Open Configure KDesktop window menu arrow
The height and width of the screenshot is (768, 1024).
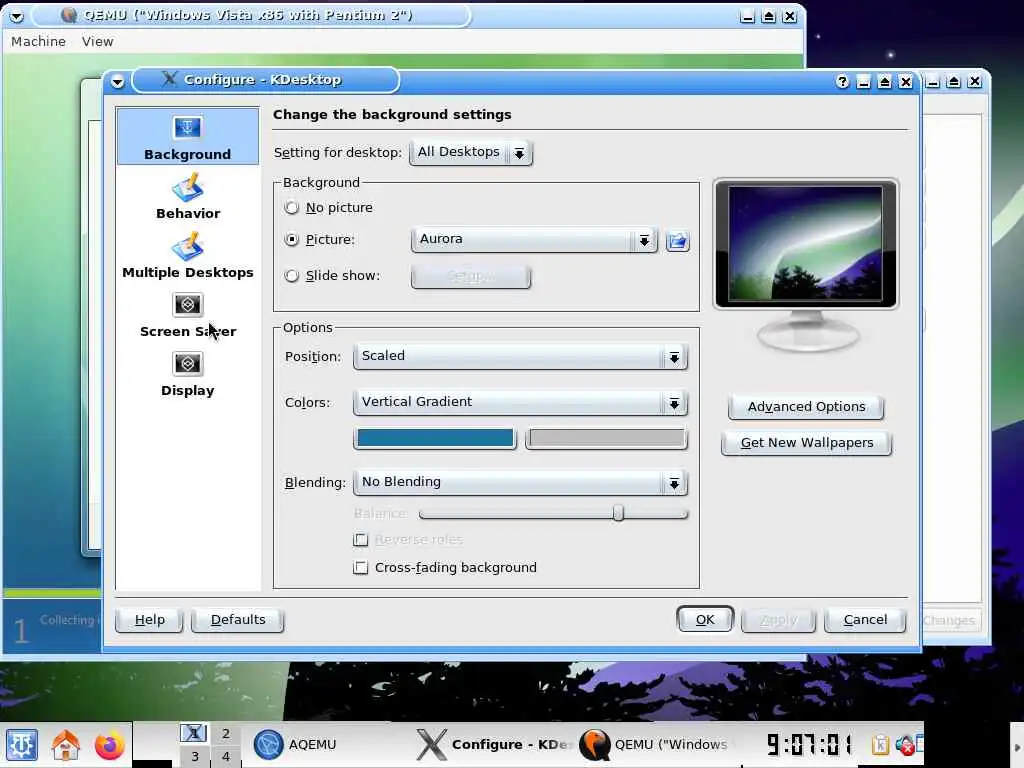(118, 82)
